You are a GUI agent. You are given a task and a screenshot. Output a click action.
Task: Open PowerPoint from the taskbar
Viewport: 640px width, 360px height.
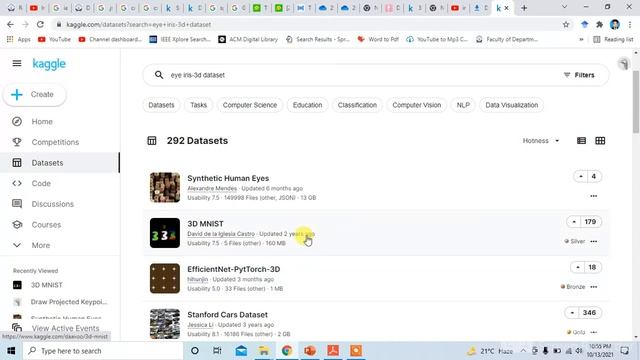tap(310, 351)
